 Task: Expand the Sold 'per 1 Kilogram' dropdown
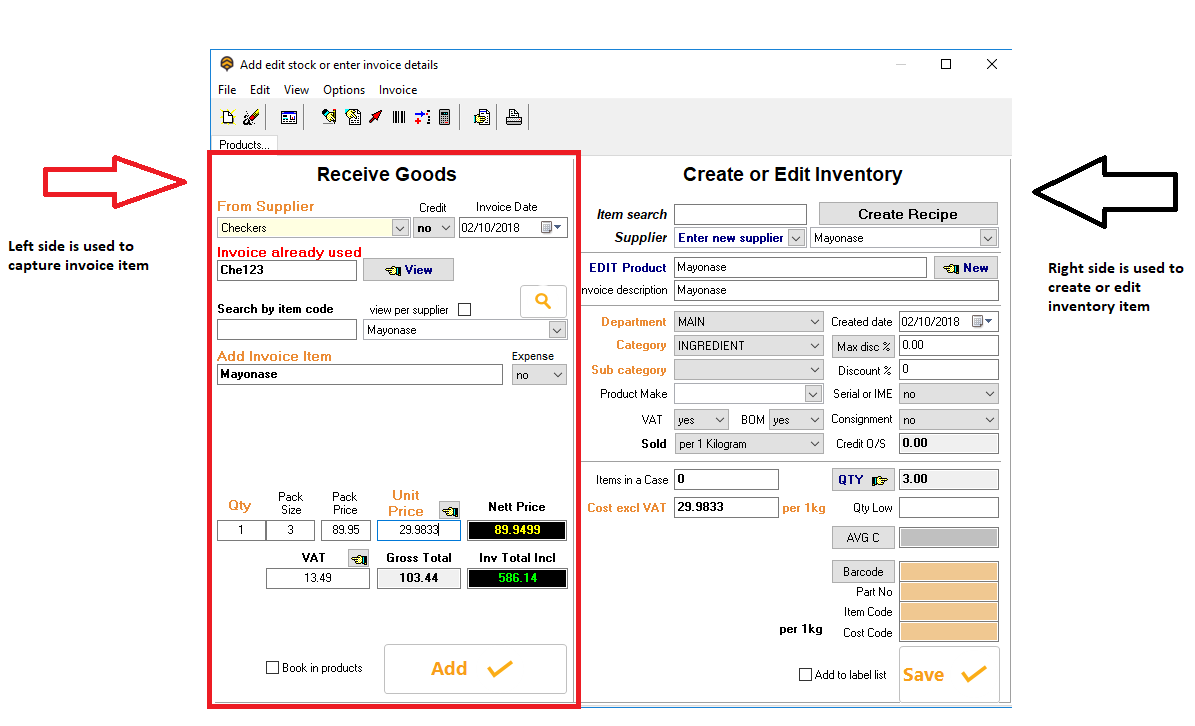pos(814,444)
